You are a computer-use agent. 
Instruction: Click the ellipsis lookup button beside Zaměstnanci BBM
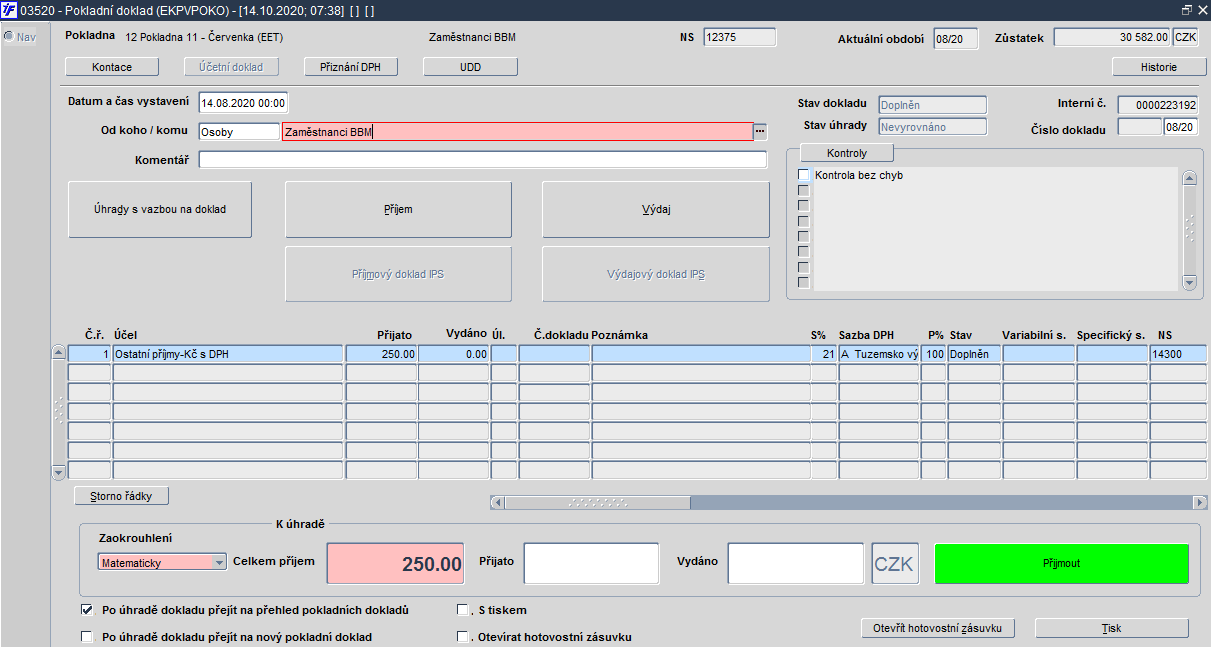[760, 132]
